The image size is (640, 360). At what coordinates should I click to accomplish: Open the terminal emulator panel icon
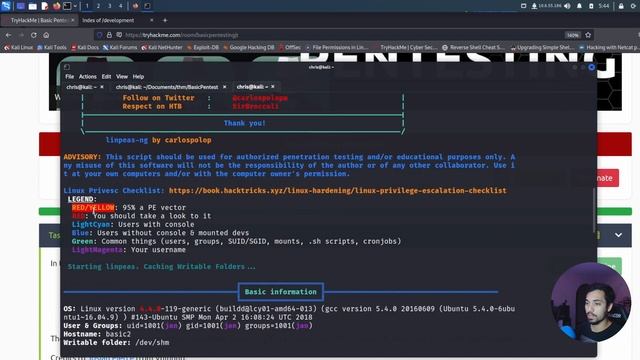click(67, 6)
